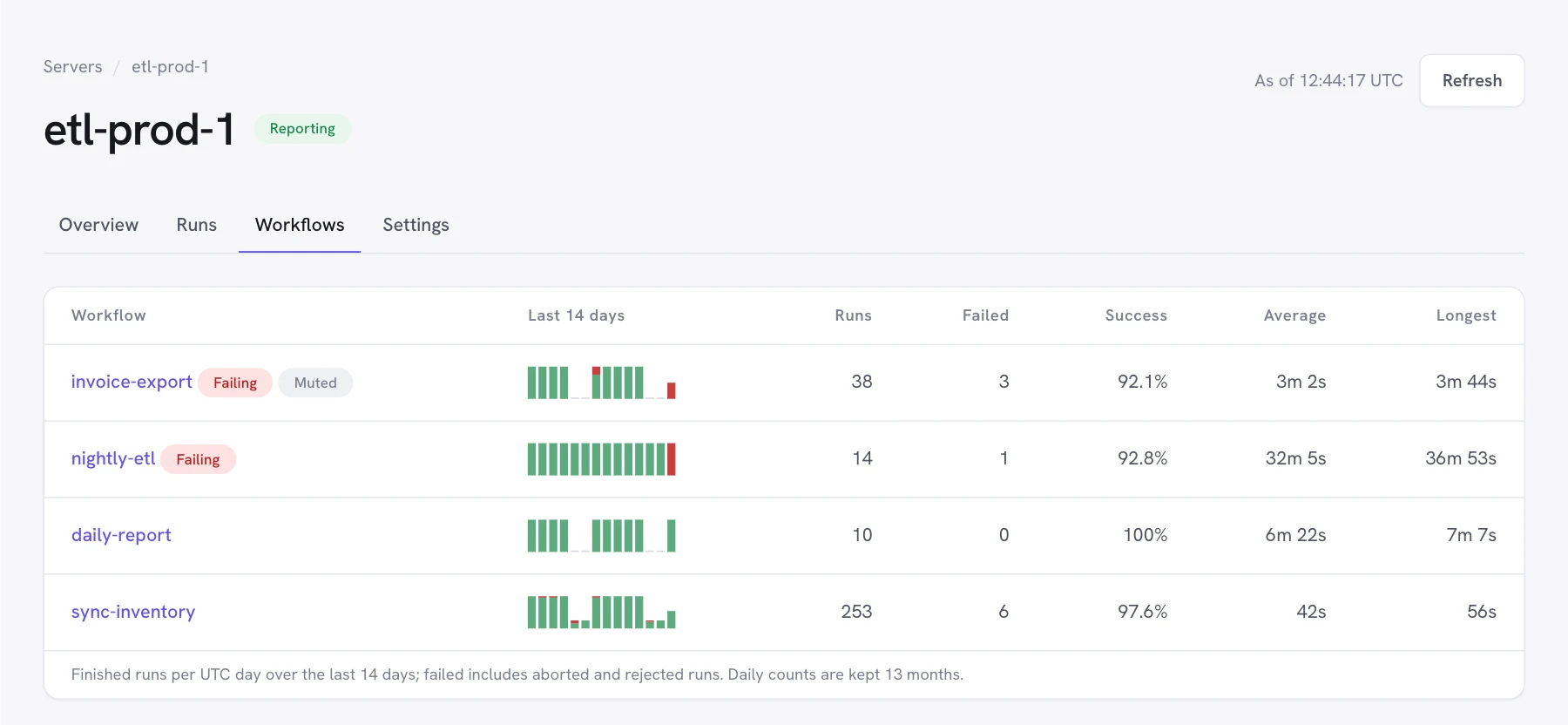Click the 3m 44s longest duration
This screenshot has width=1568, height=725.
(1466, 382)
